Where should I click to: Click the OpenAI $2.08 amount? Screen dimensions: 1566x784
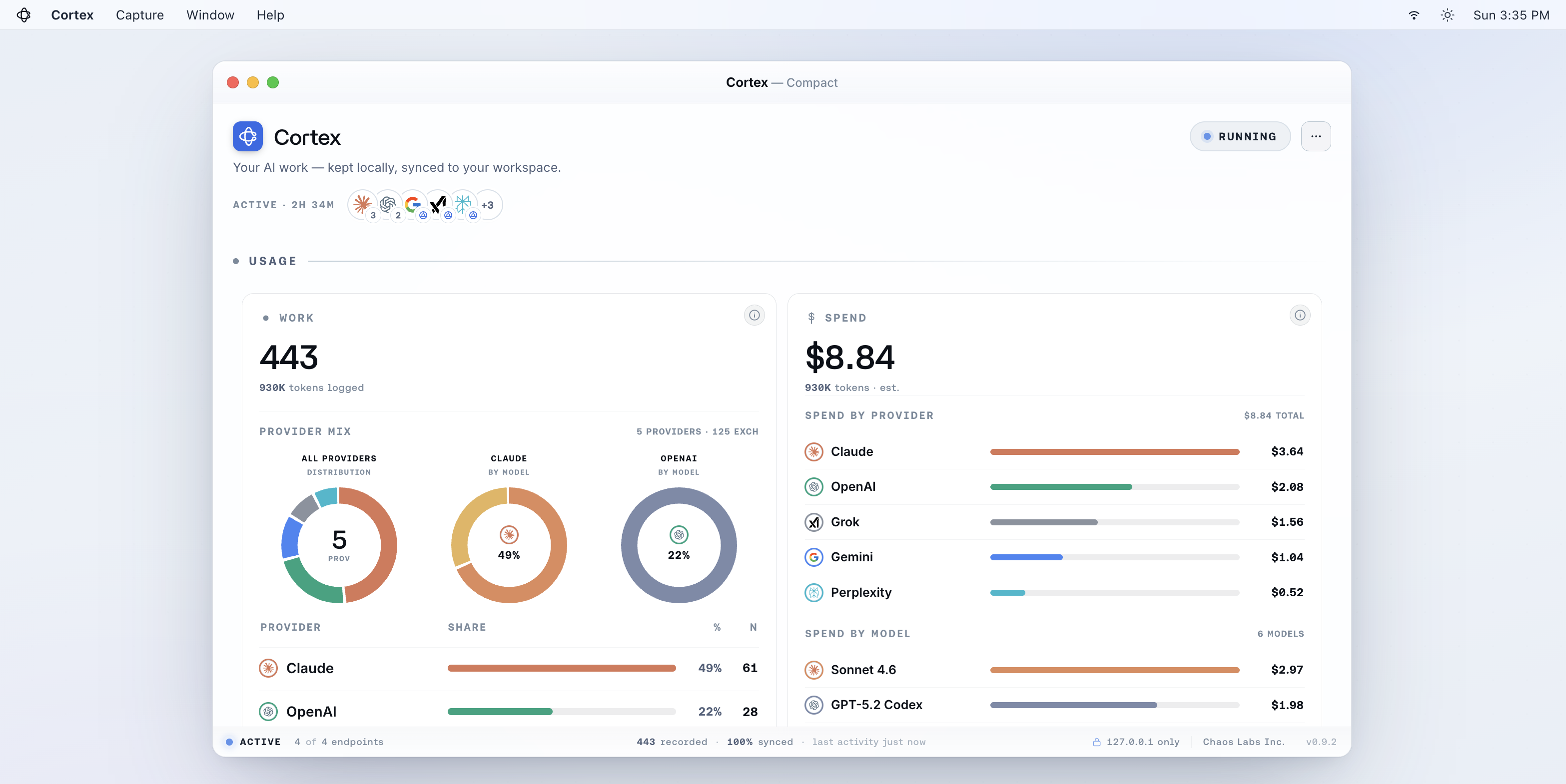tap(1288, 487)
